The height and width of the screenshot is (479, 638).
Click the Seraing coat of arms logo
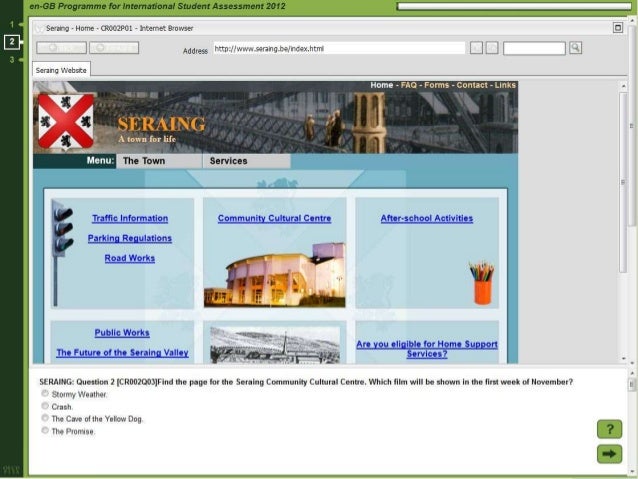point(66,122)
